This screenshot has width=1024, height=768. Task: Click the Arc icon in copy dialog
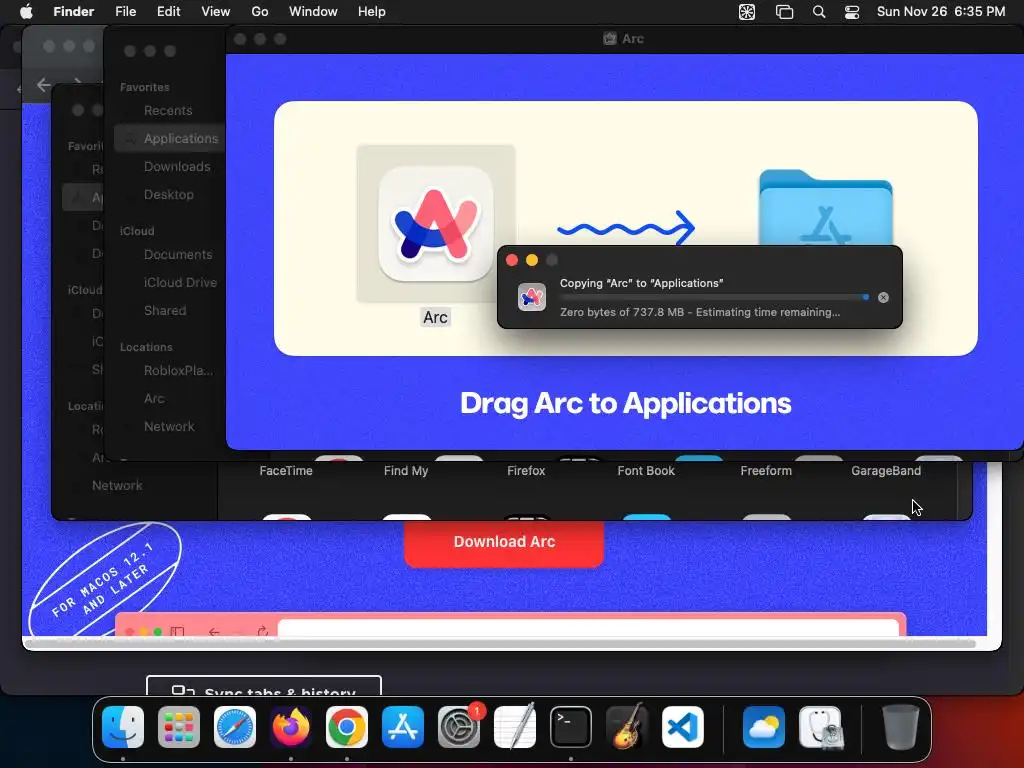pos(532,297)
